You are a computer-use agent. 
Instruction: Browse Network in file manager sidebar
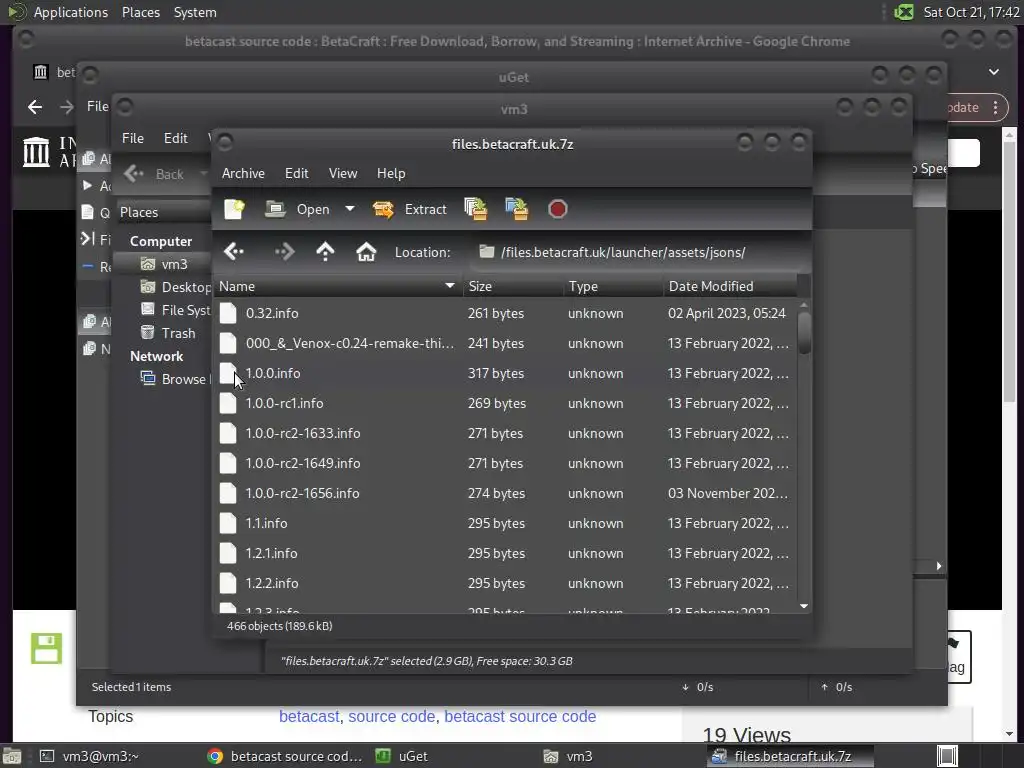coord(174,379)
